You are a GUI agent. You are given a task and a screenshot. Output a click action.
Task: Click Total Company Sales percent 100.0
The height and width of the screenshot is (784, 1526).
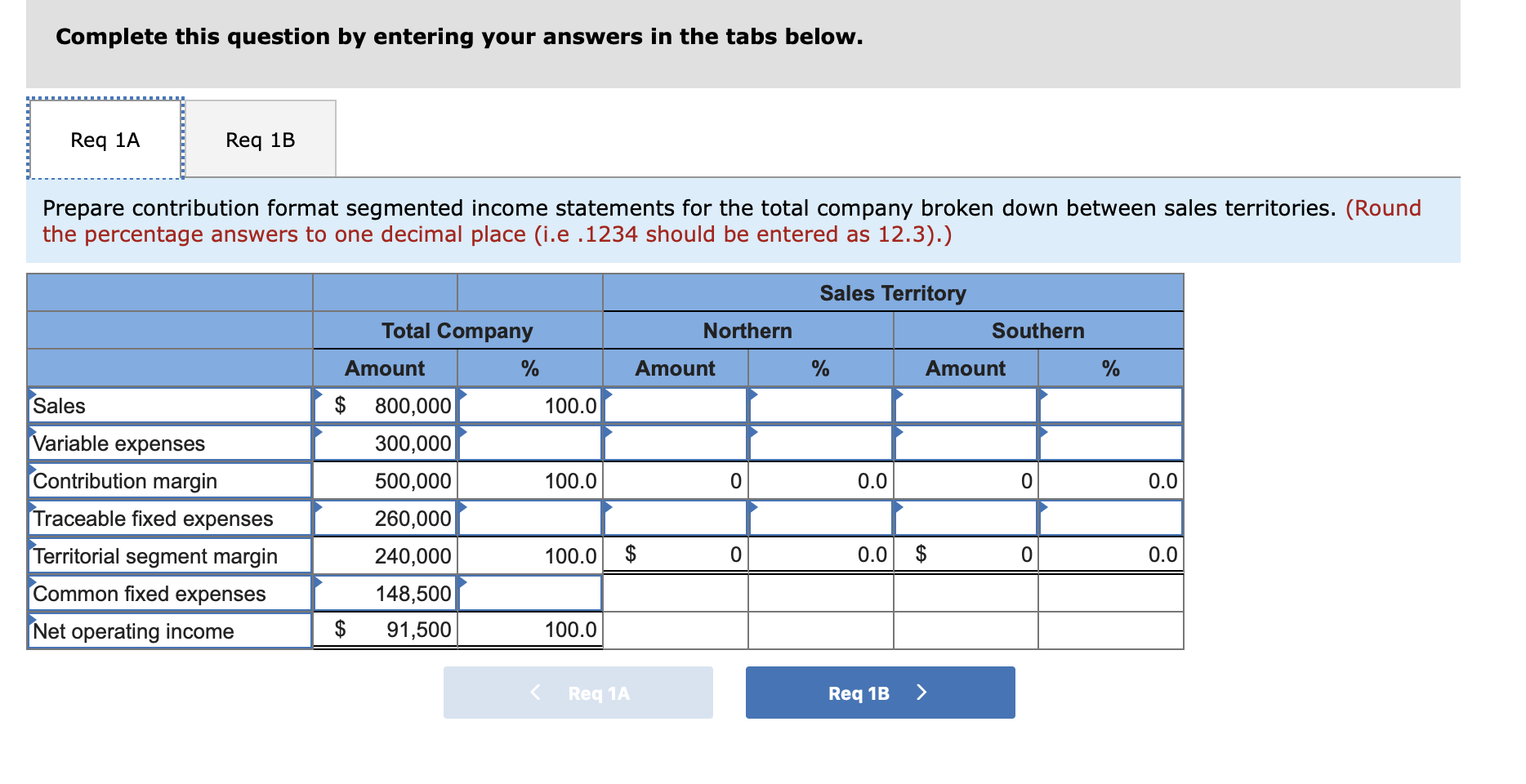[530, 405]
